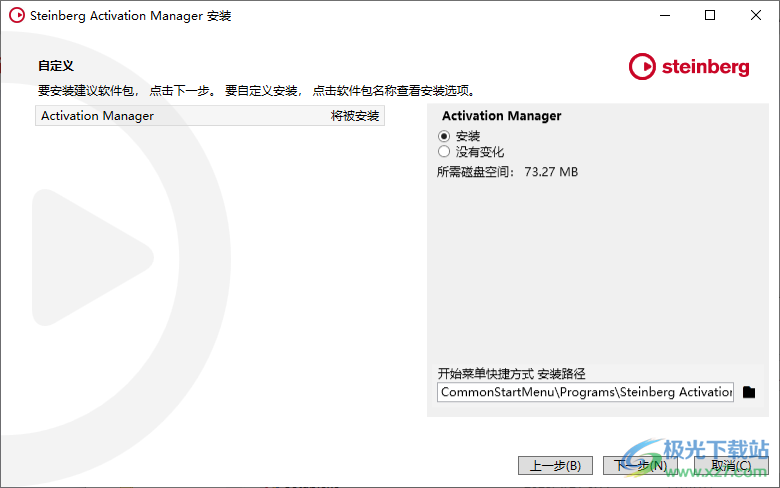Click the 自定义 page heading

pyautogui.click(x=56, y=66)
